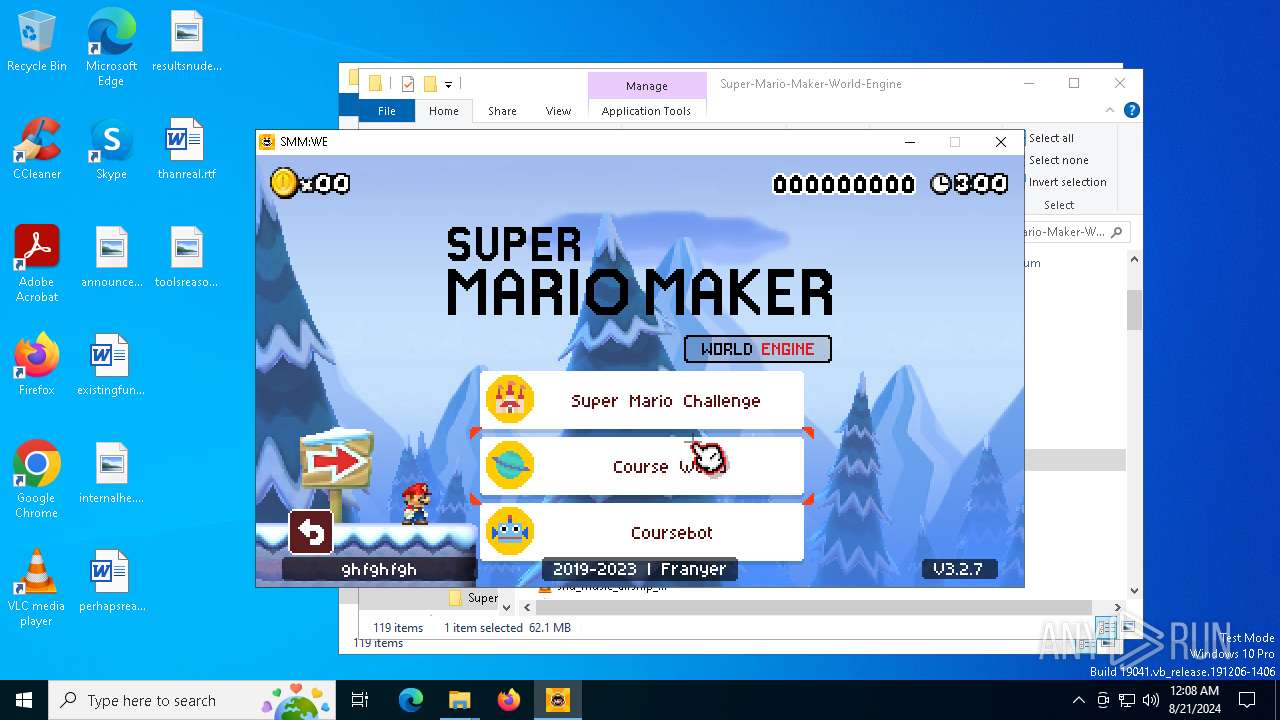Open the Recycle Bin desktop icon
Image resolution: width=1280 pixels, height=720 pixels.
(x=37, y=42)
